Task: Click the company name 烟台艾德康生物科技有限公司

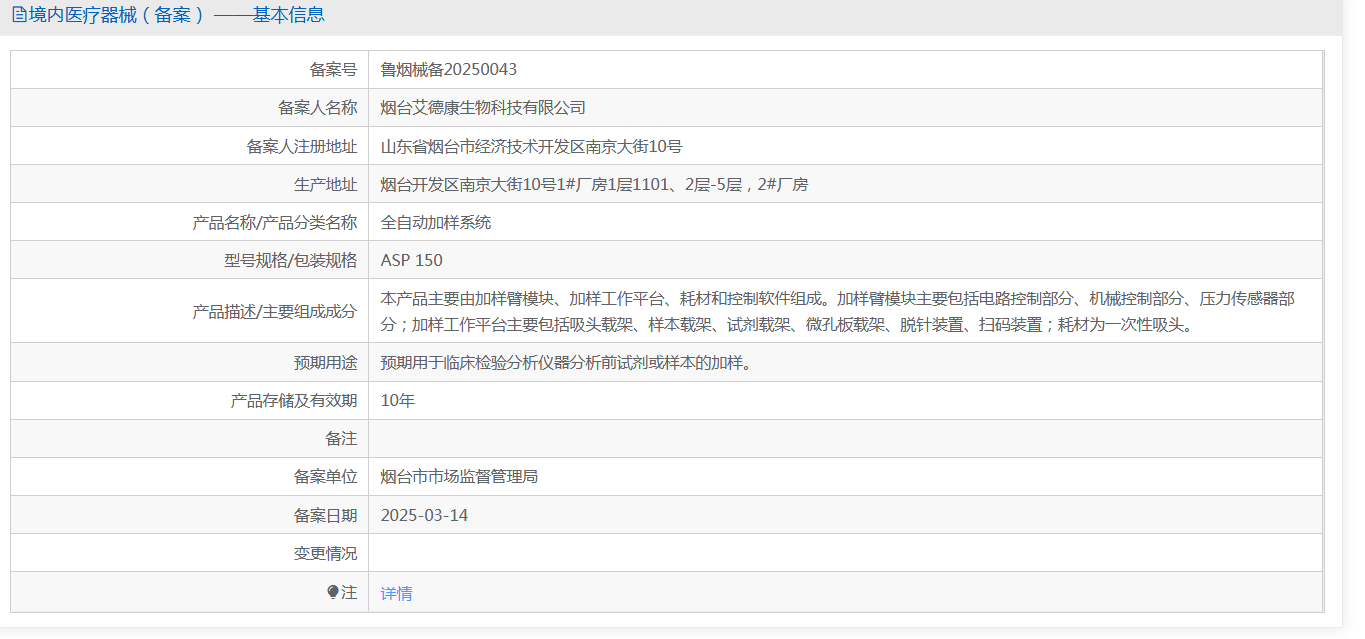Action: (483, 107)
